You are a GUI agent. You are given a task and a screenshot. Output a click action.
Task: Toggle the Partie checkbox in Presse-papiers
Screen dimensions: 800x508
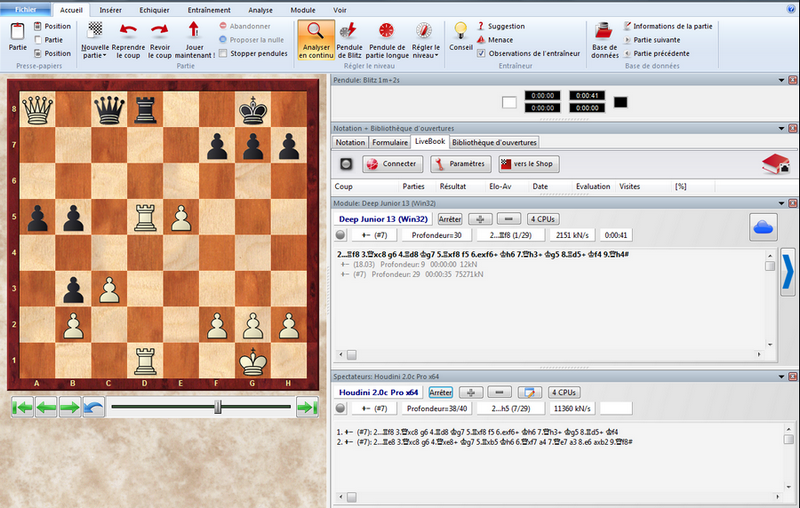38,40
